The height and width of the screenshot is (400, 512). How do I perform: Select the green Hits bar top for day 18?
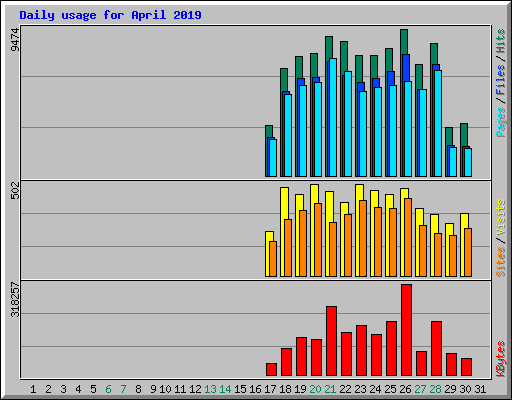click(x=284, y=80)
